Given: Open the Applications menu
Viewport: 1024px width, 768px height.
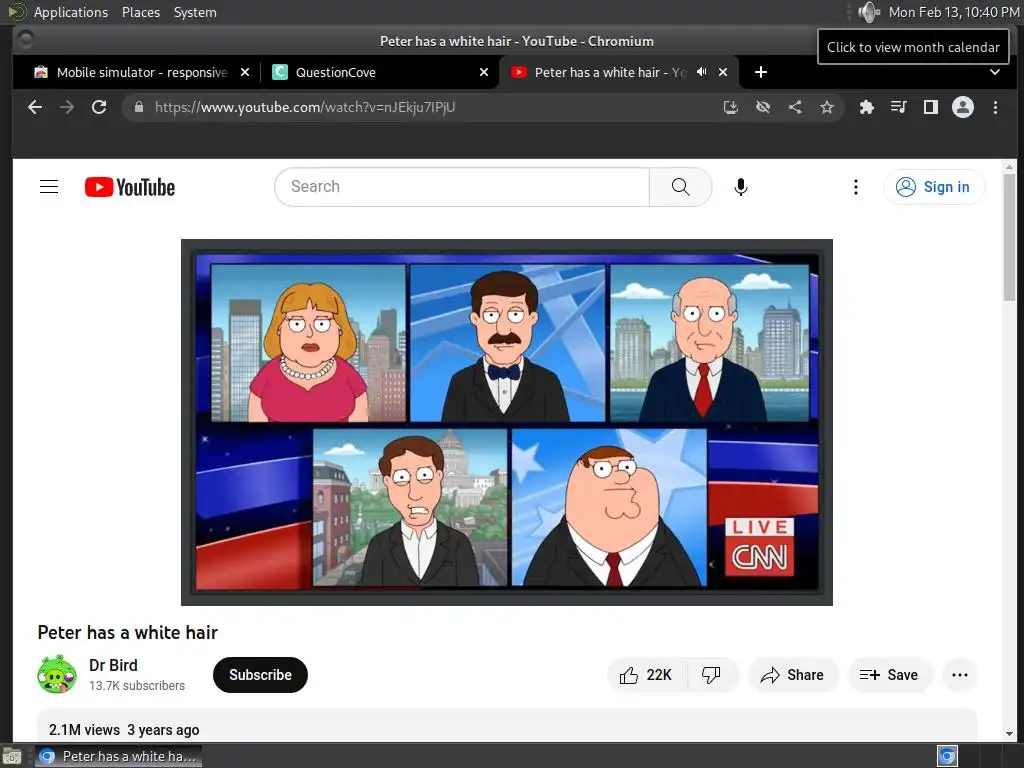Looking at the screenshot, I should click(x=71, y=12).
